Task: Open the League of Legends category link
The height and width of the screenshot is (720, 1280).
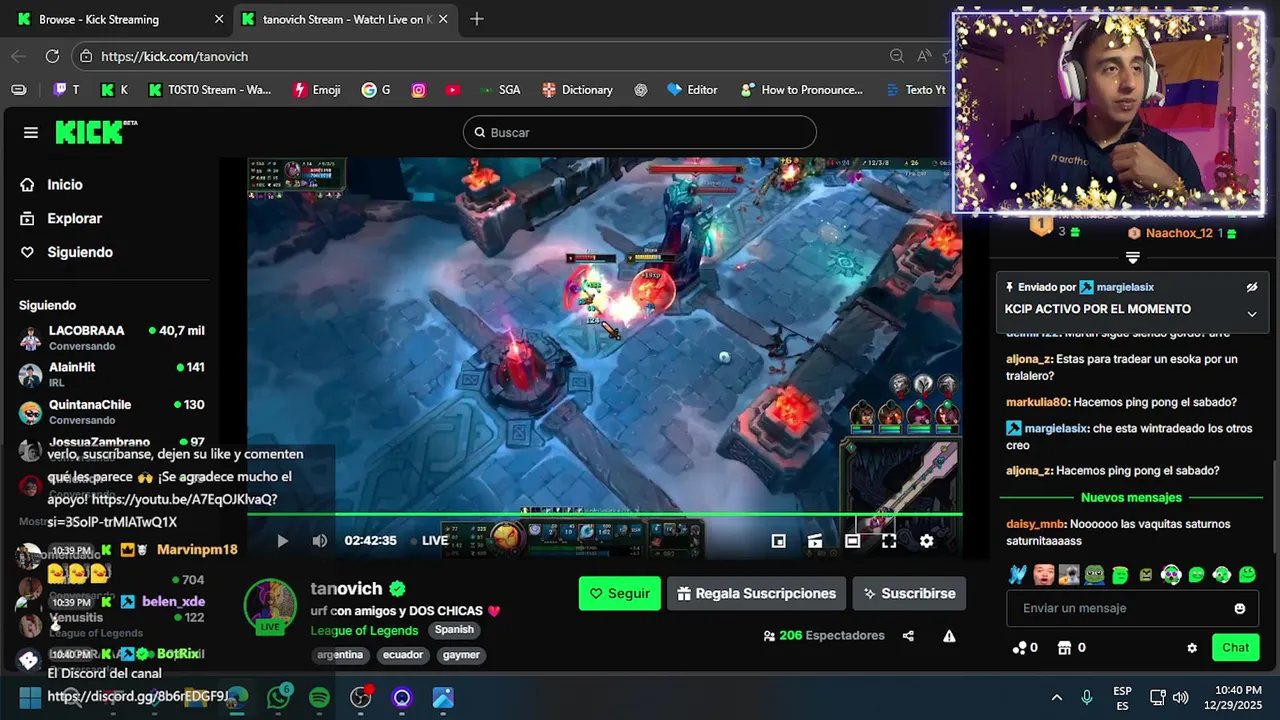Action: pos(364,630)
